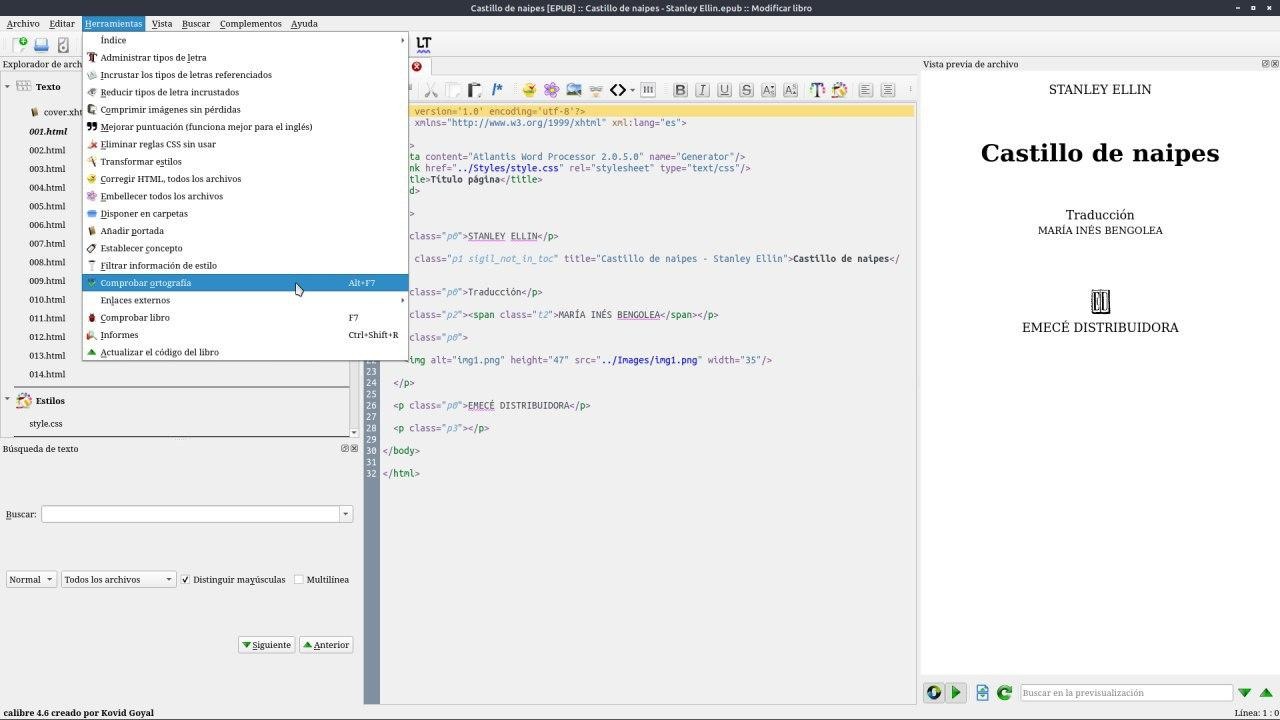Click the reload preview green arrow icon
Screen dimensions: 1280x720
pyautogui.click(x=1004, y=692)
